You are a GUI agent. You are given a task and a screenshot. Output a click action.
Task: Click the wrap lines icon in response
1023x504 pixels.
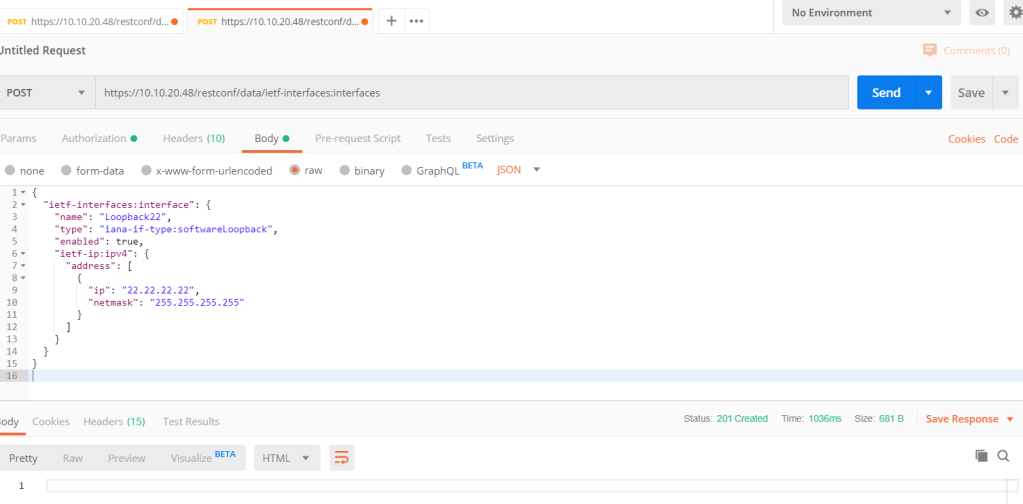point(342,458)
